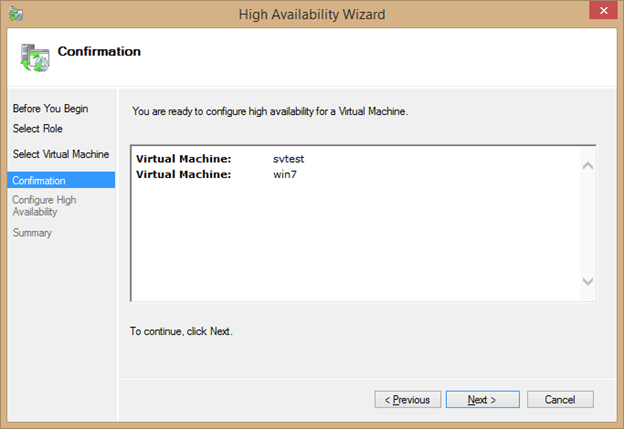Image resolution: width=624 pixels, height=429 pixels.
Task: Select the svtest virtual machine entry
Action: coord(289,159)
